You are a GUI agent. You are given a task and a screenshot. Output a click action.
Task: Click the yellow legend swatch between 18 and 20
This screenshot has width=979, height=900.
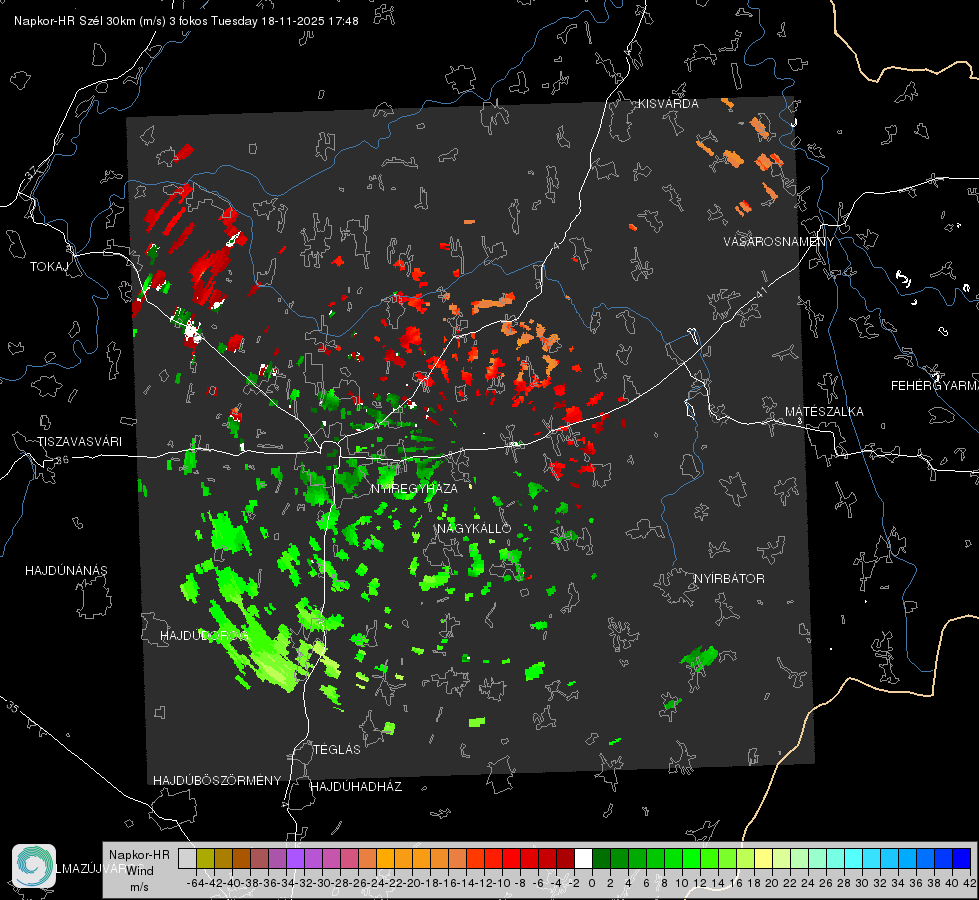pyautogui.click(x=764, y=858)
